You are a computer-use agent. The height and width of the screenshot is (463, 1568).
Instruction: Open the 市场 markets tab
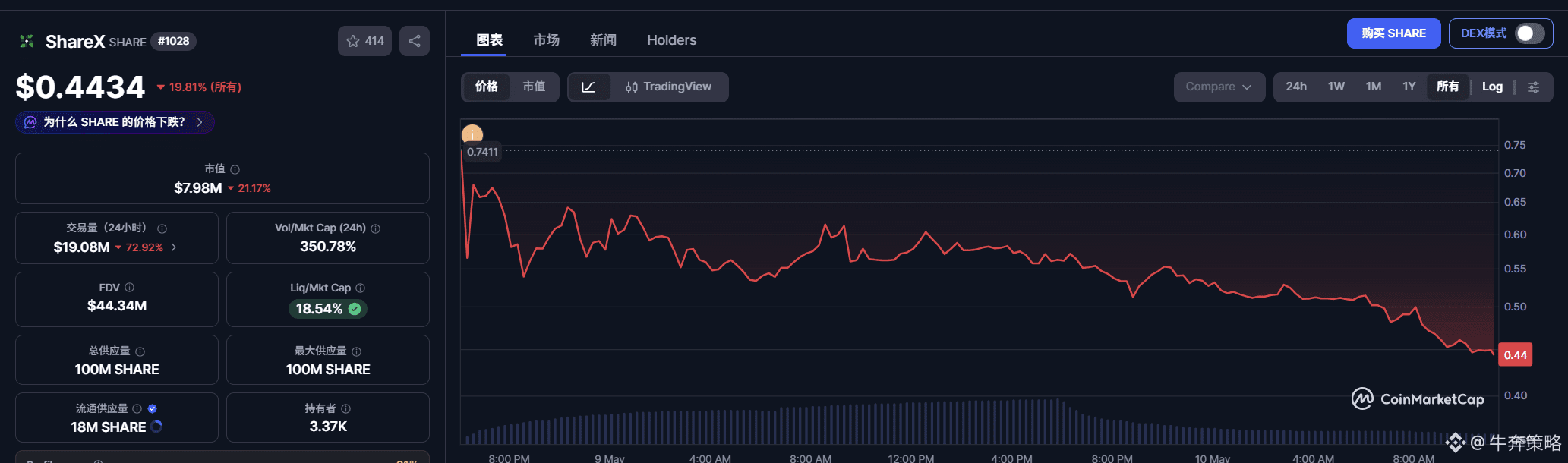tap(546, 40)
